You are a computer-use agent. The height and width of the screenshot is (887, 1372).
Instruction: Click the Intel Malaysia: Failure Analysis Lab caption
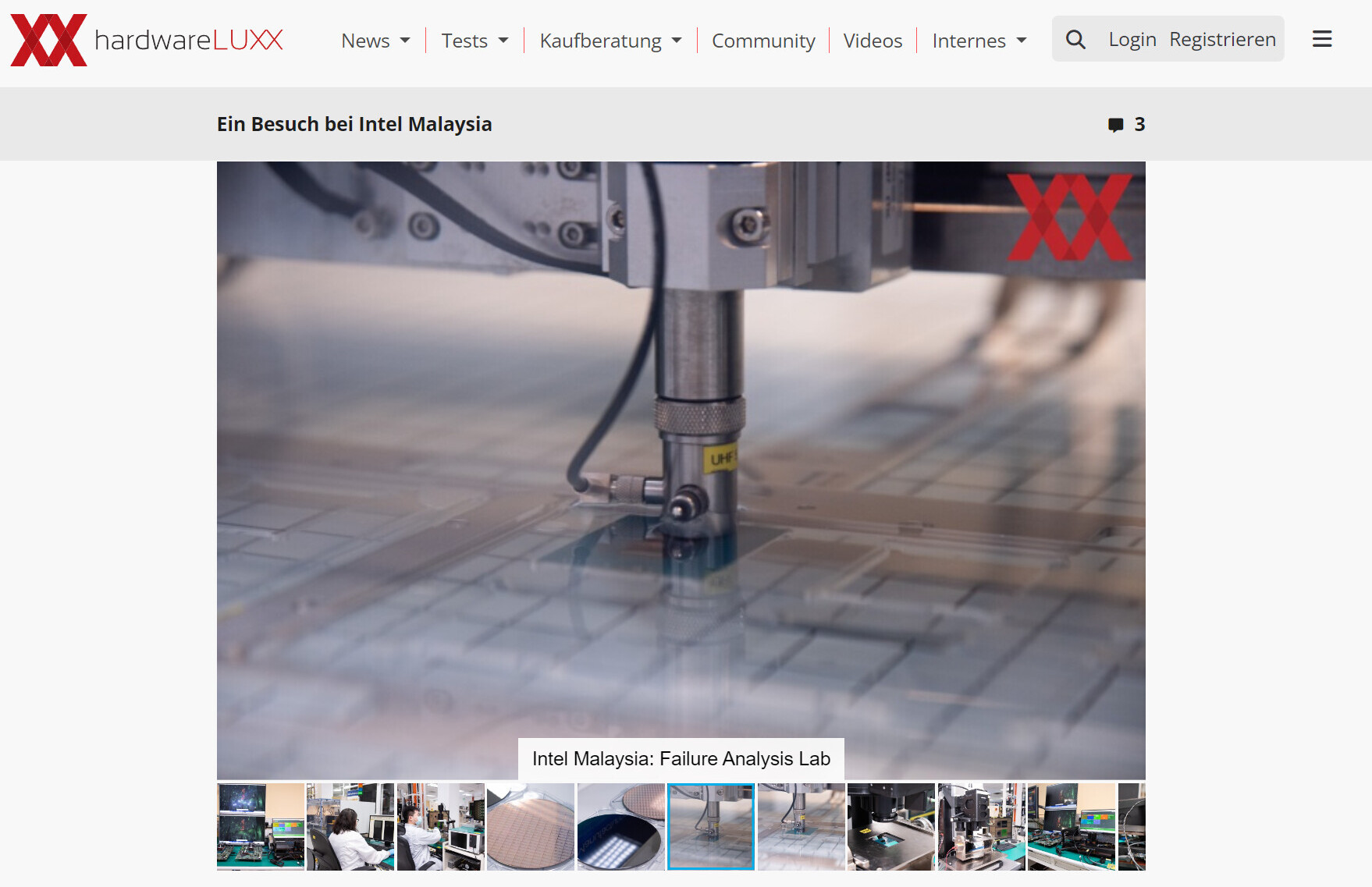(x=681, y=758)
